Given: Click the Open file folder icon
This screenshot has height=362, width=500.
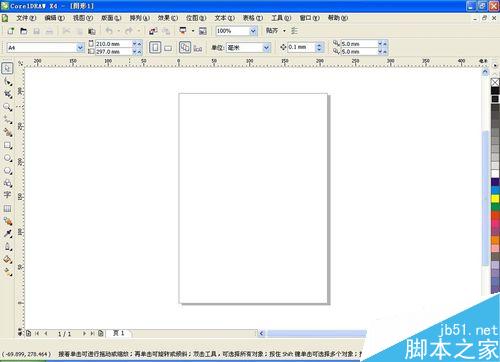Looking at the screenshot, I should 23,31.
